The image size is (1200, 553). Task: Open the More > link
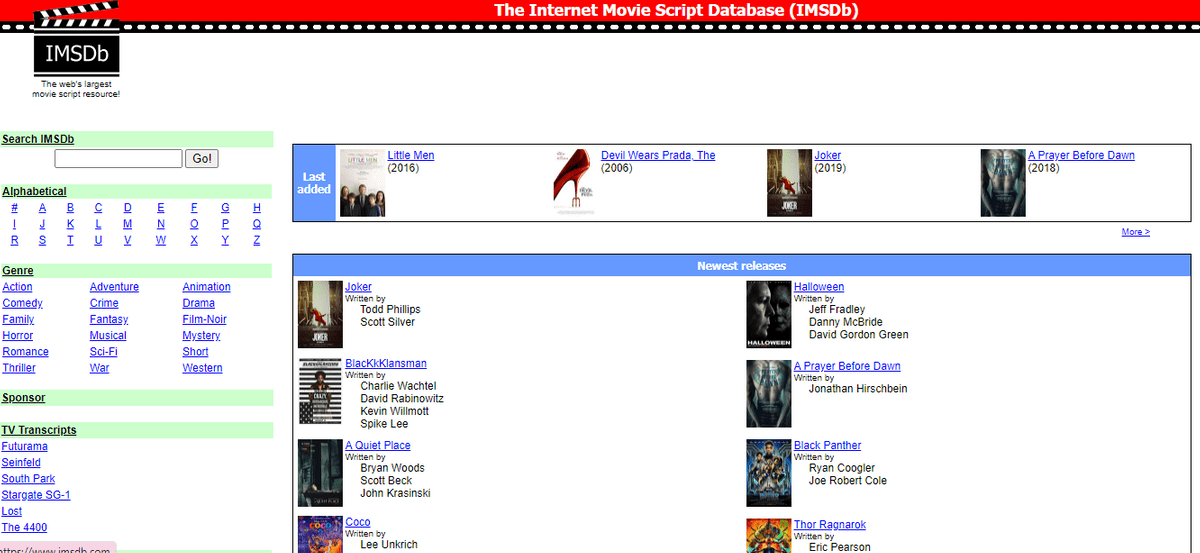(1136, 232)
